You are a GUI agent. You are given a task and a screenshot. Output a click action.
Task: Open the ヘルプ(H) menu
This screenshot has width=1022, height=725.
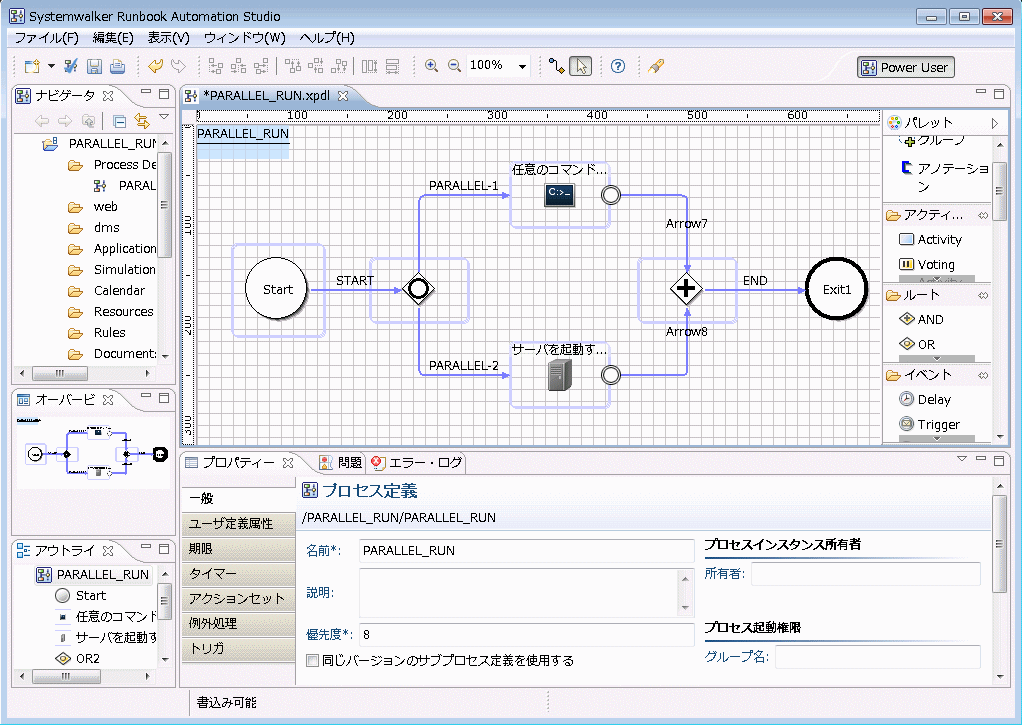pos(327,38)
